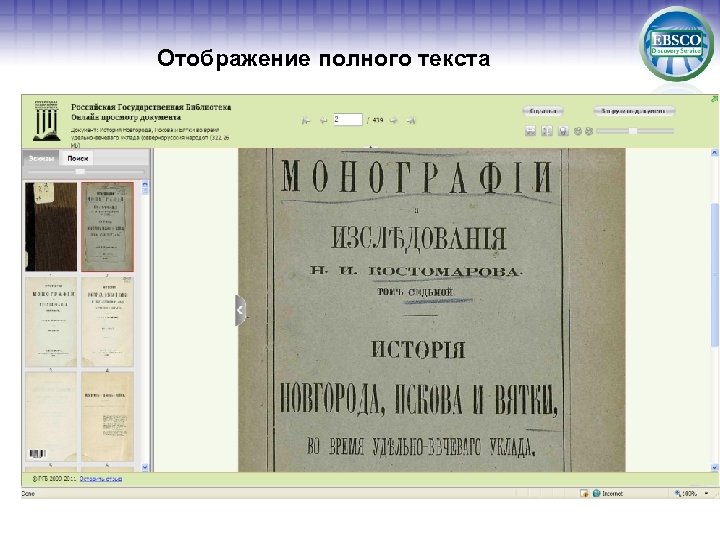The height and width of the screenshot is (540, 720).
Task: Switch to the Эскизы thumbnails tab
Action: [x=41, y=158]
